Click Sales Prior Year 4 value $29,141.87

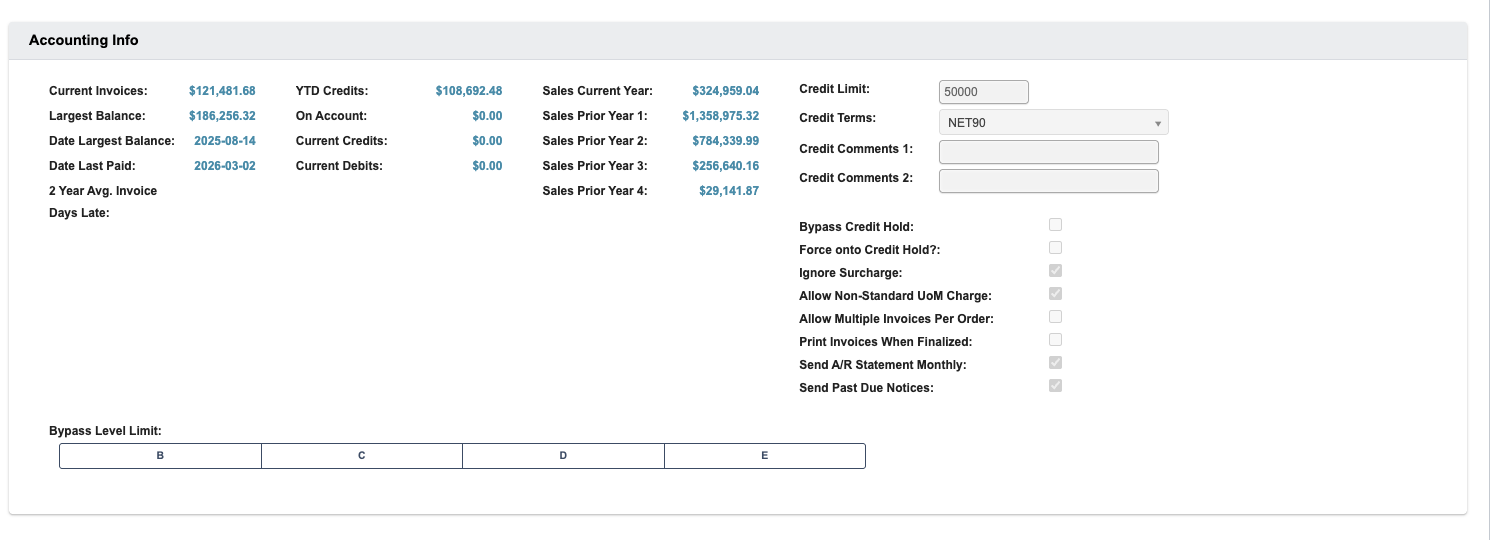pyautogui.click(x=729, y=191)
